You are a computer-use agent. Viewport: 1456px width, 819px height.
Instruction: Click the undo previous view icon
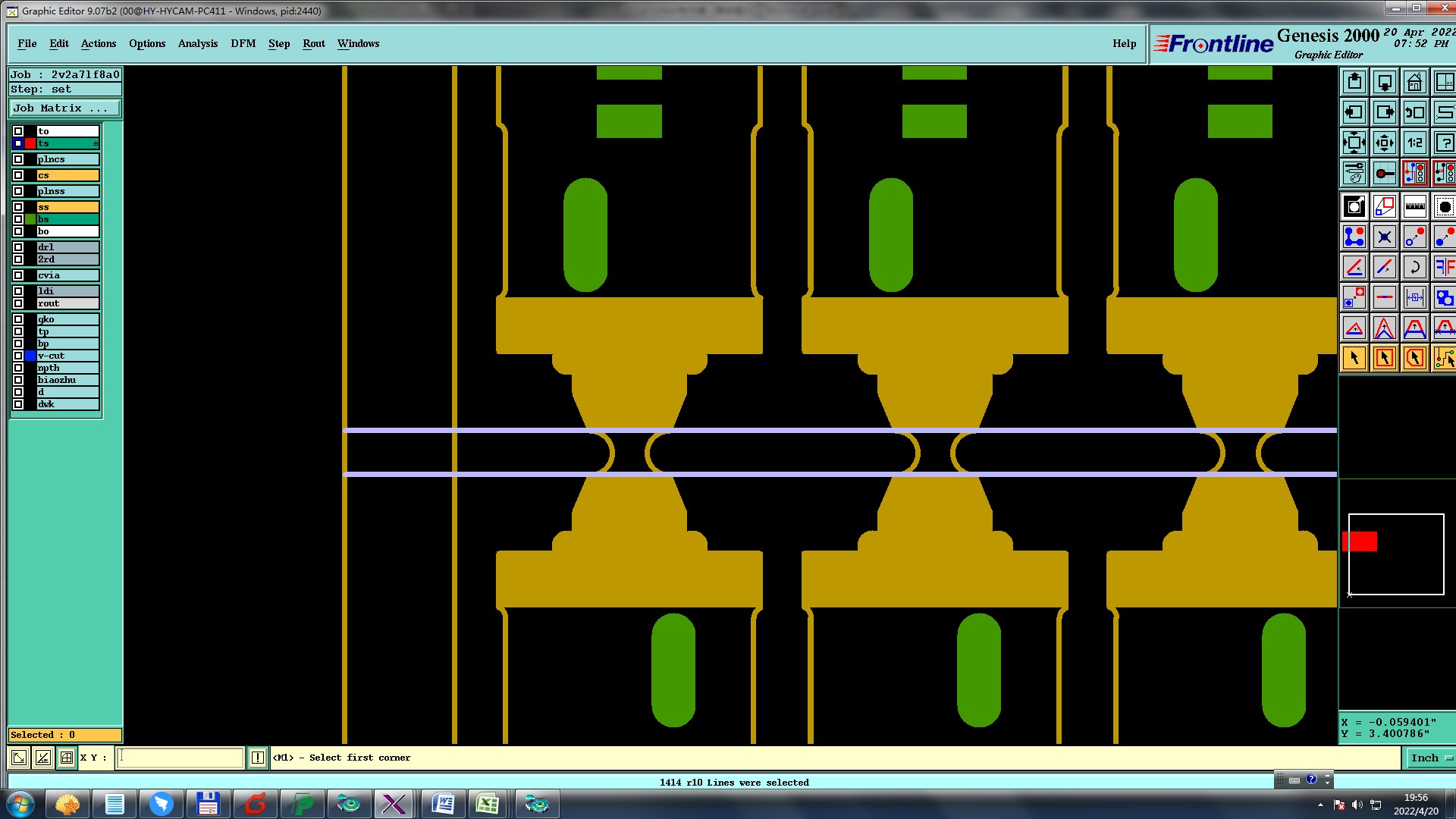1414,112
